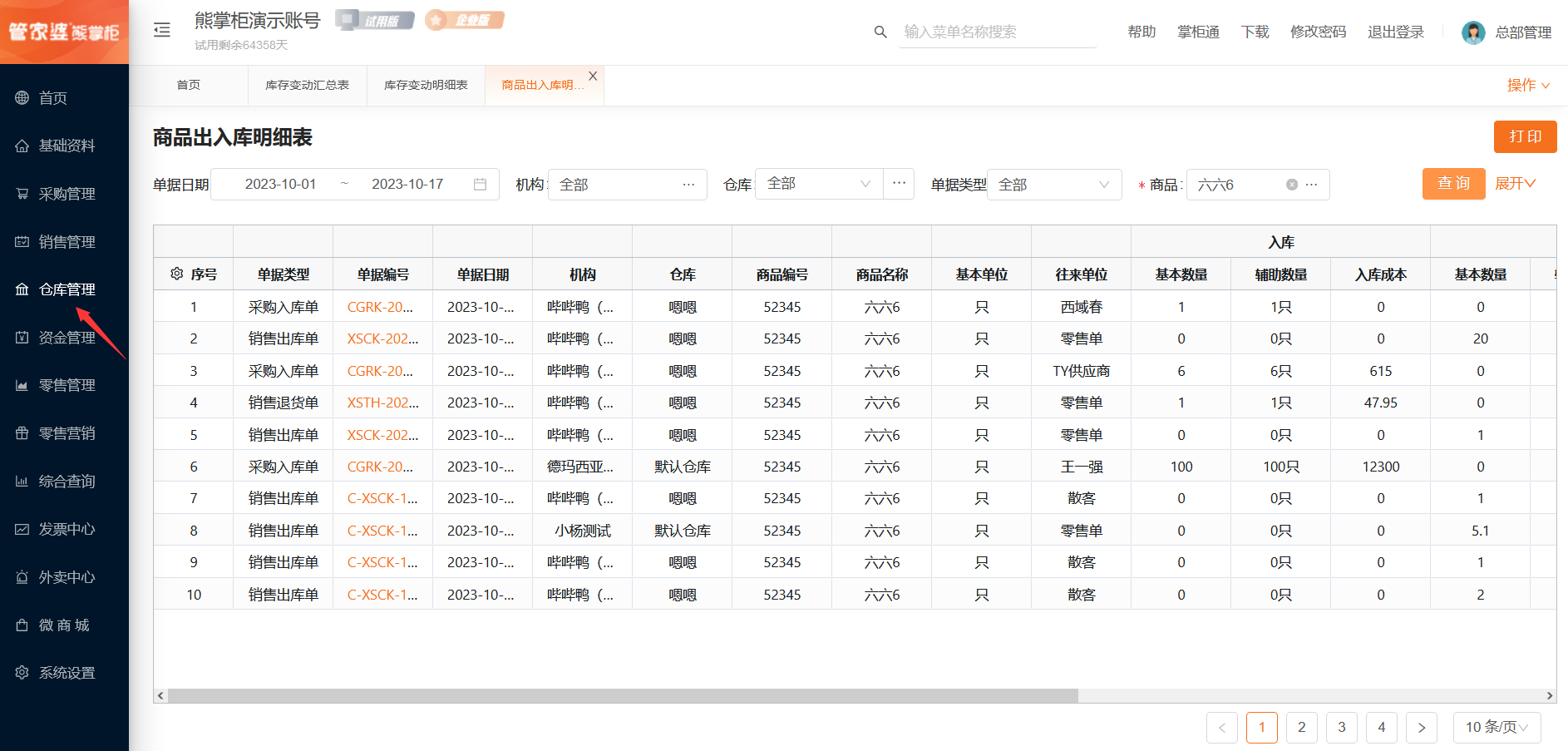Image resolution: width=1568 pixels, height=751 pixels.
Task: Open document link in row 2 XSCK-202...
Action: click(382, 338)
